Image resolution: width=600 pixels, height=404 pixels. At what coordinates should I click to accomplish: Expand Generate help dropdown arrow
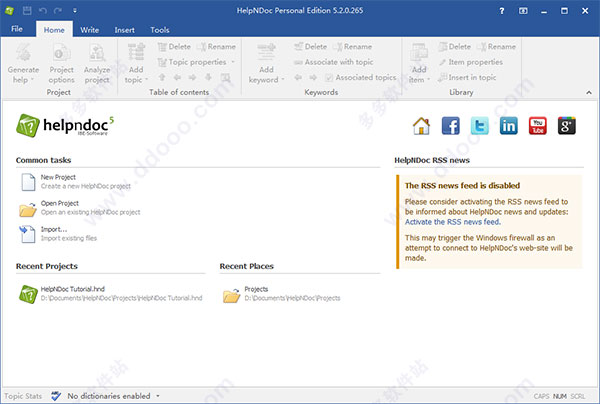32,80
